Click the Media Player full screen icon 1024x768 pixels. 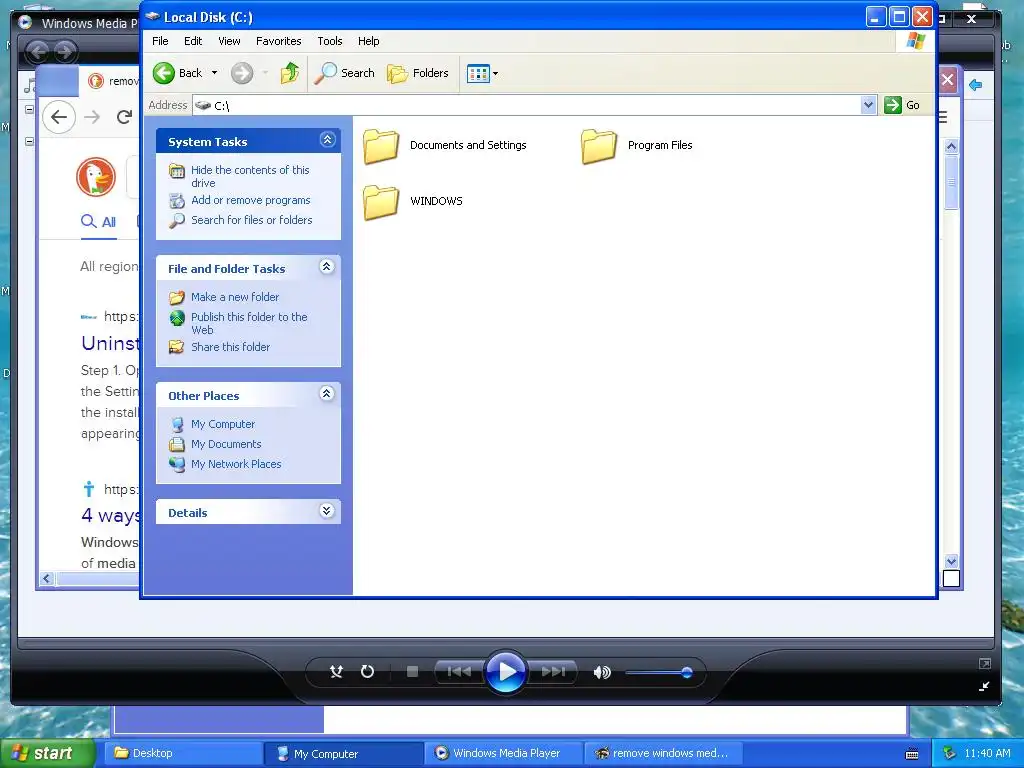[x=985, y=664]
